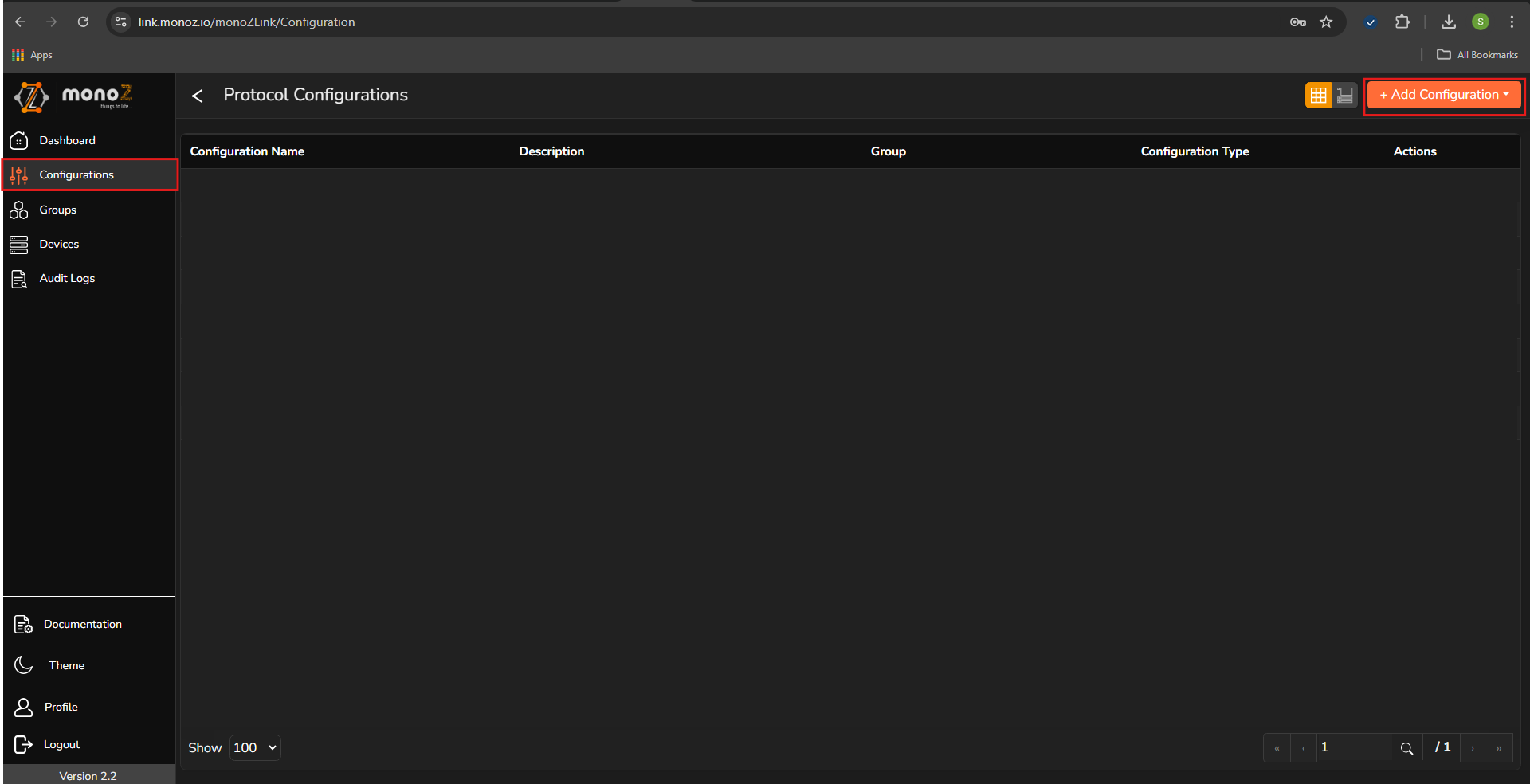
Task: Switch to grid table view
Action: click(1318, 96)
